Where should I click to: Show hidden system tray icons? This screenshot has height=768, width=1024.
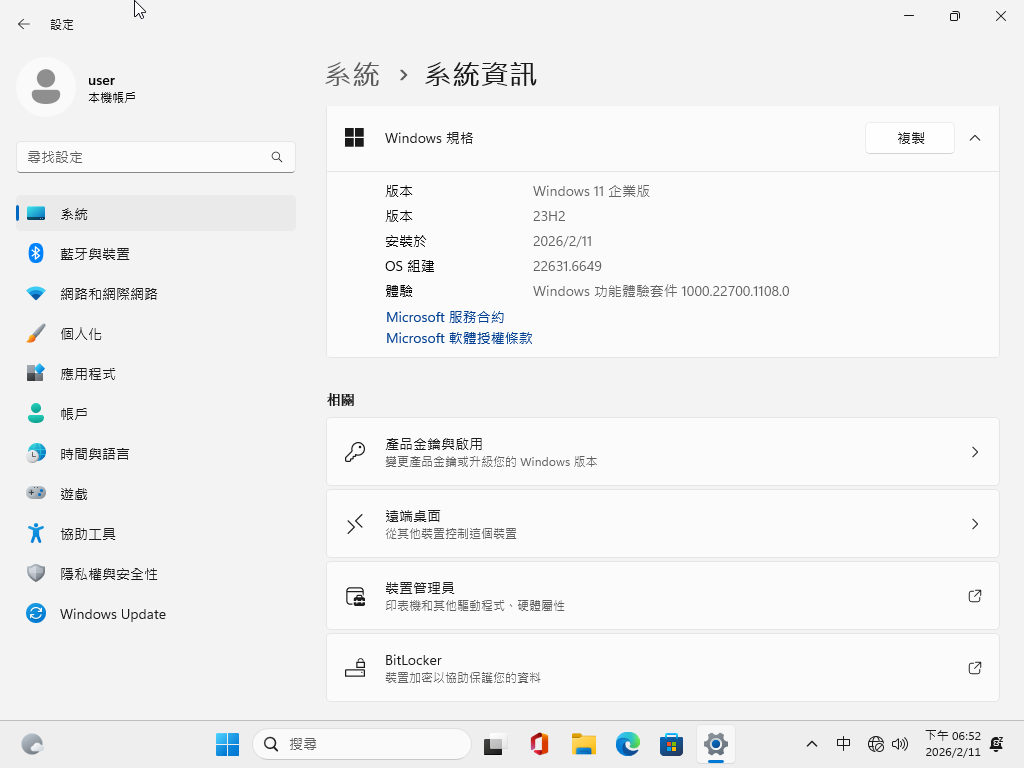[x=812, y=744]
